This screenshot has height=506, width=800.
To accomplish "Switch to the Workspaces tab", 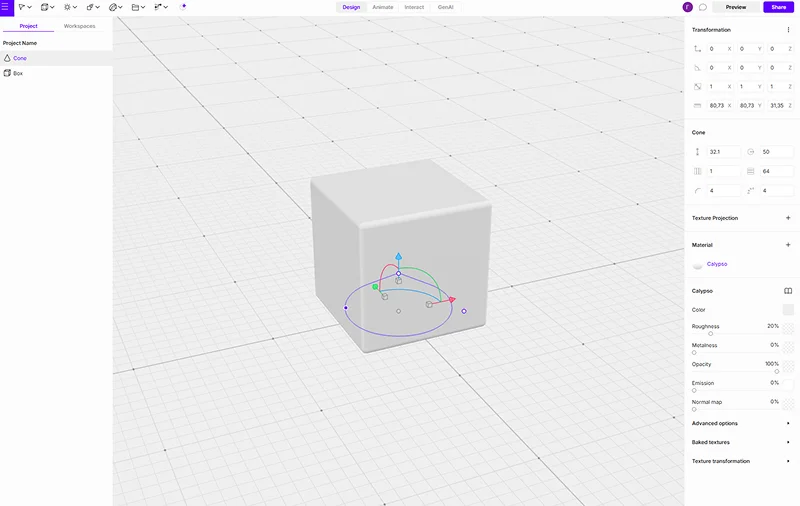I will 80,26.
